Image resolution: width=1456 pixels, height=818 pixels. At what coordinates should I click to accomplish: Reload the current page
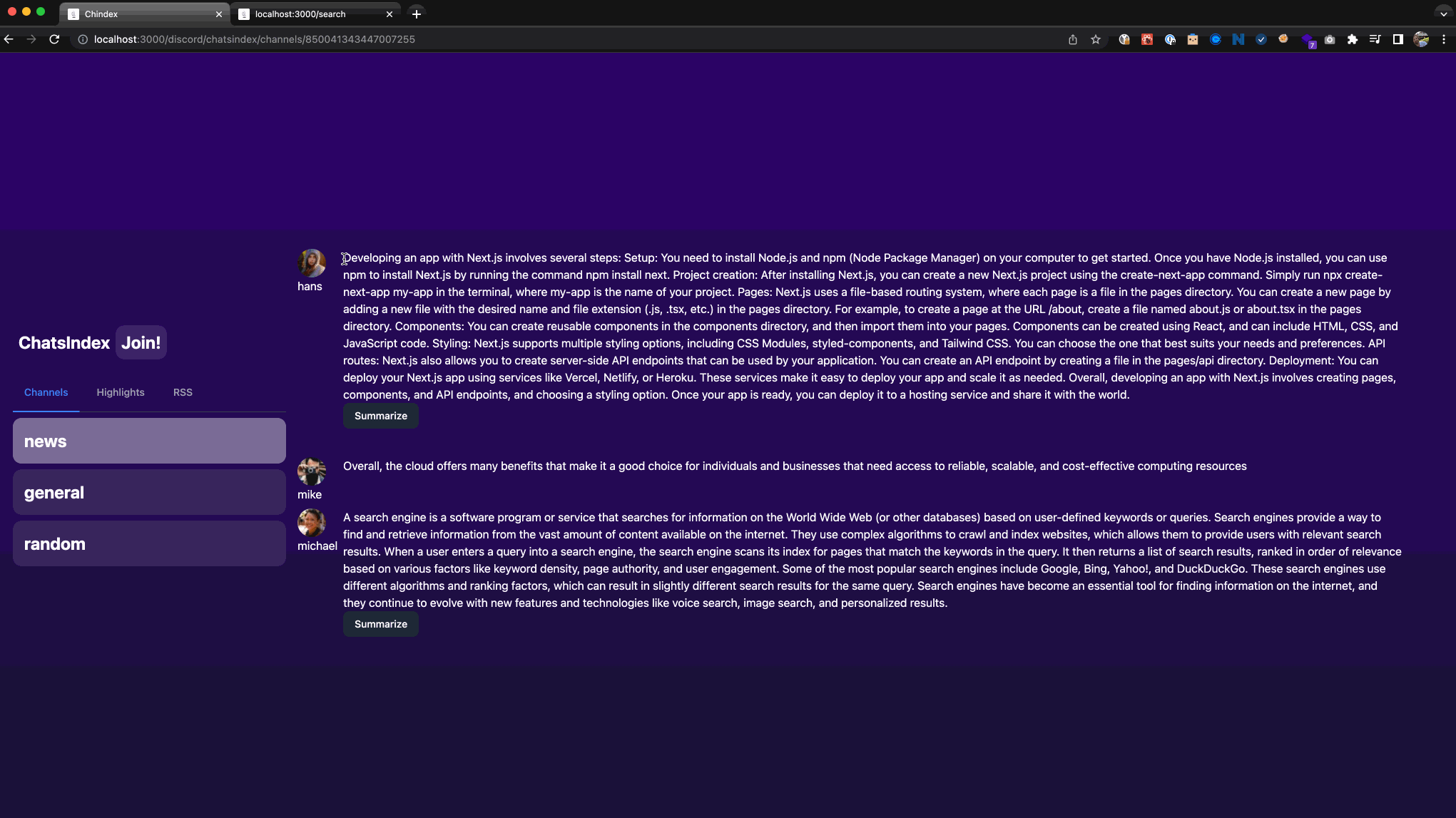(54, 40)
